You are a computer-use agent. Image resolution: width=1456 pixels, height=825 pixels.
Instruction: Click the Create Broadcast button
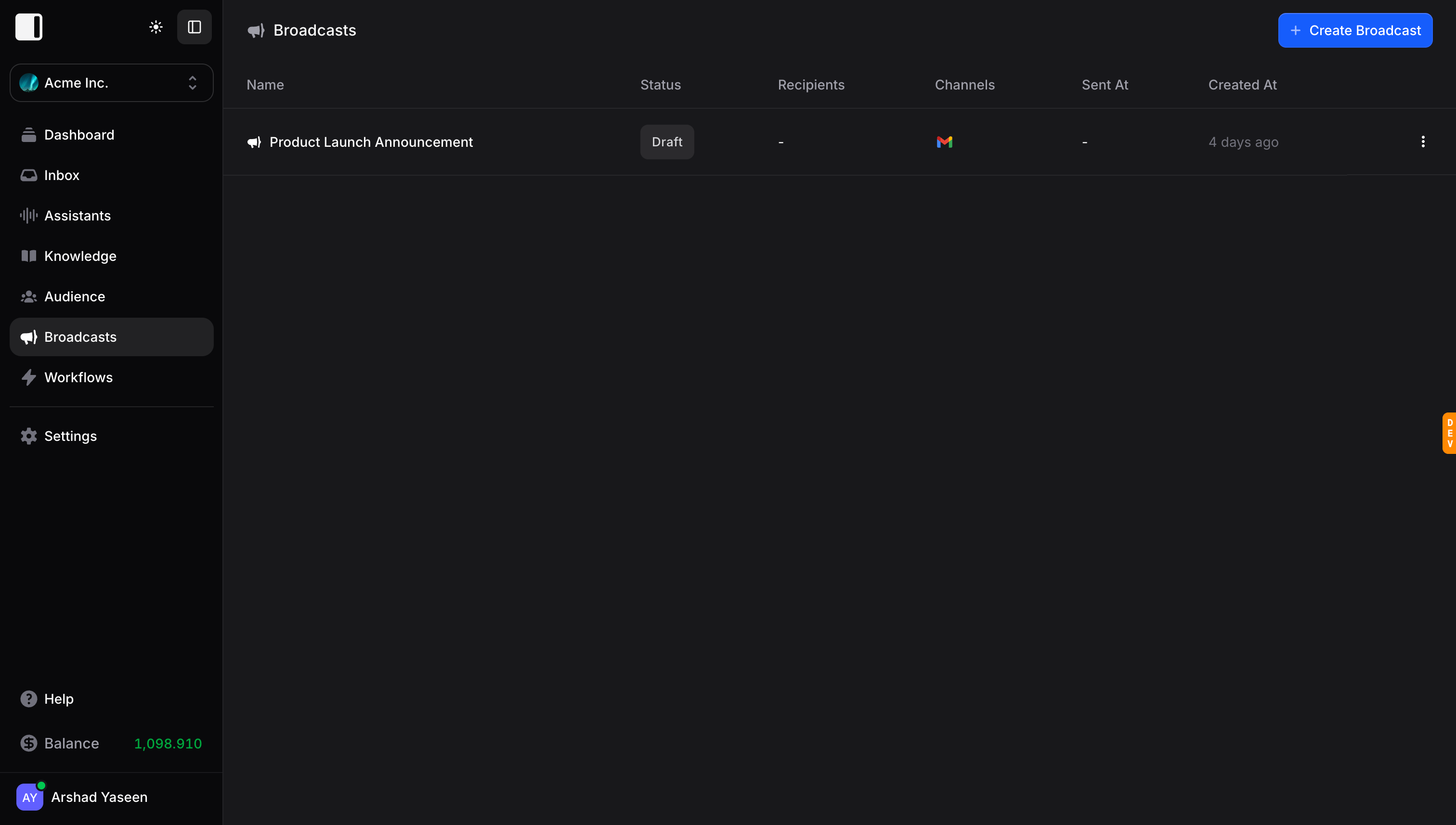[1354, 30]
